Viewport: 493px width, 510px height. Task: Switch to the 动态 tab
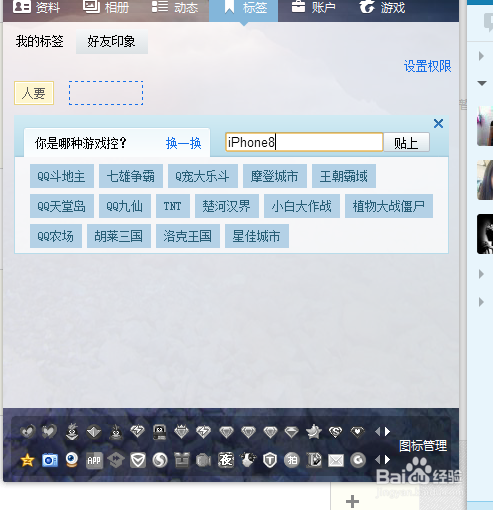[175, 7]
